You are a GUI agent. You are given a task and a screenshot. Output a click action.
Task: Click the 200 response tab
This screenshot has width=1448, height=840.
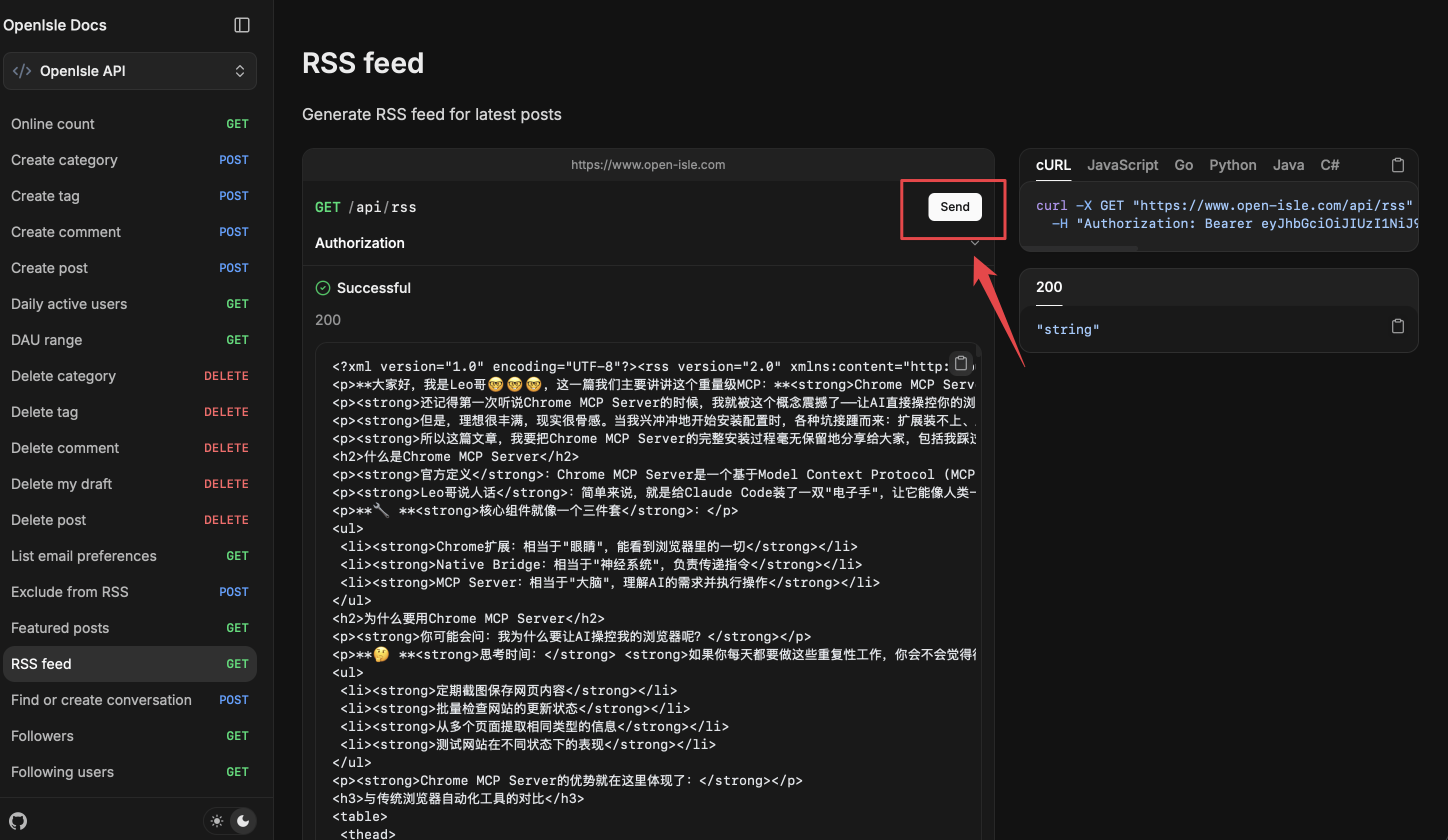(x=1048, y=286)
